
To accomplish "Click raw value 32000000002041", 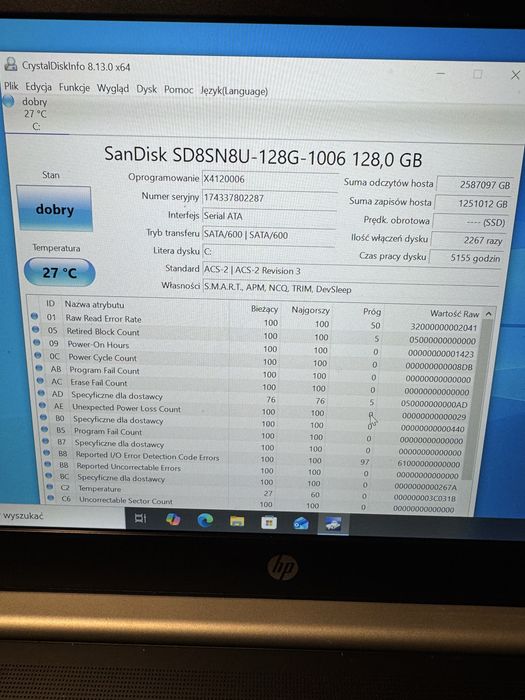I will (443, 327).
